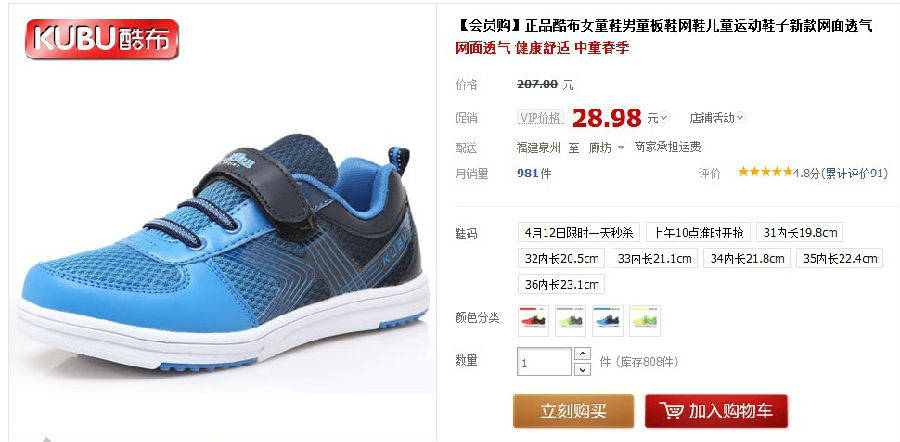This screenshot has height=442, width=900.
Task: Click the shopping cart icon
Action: coord(670,411)
